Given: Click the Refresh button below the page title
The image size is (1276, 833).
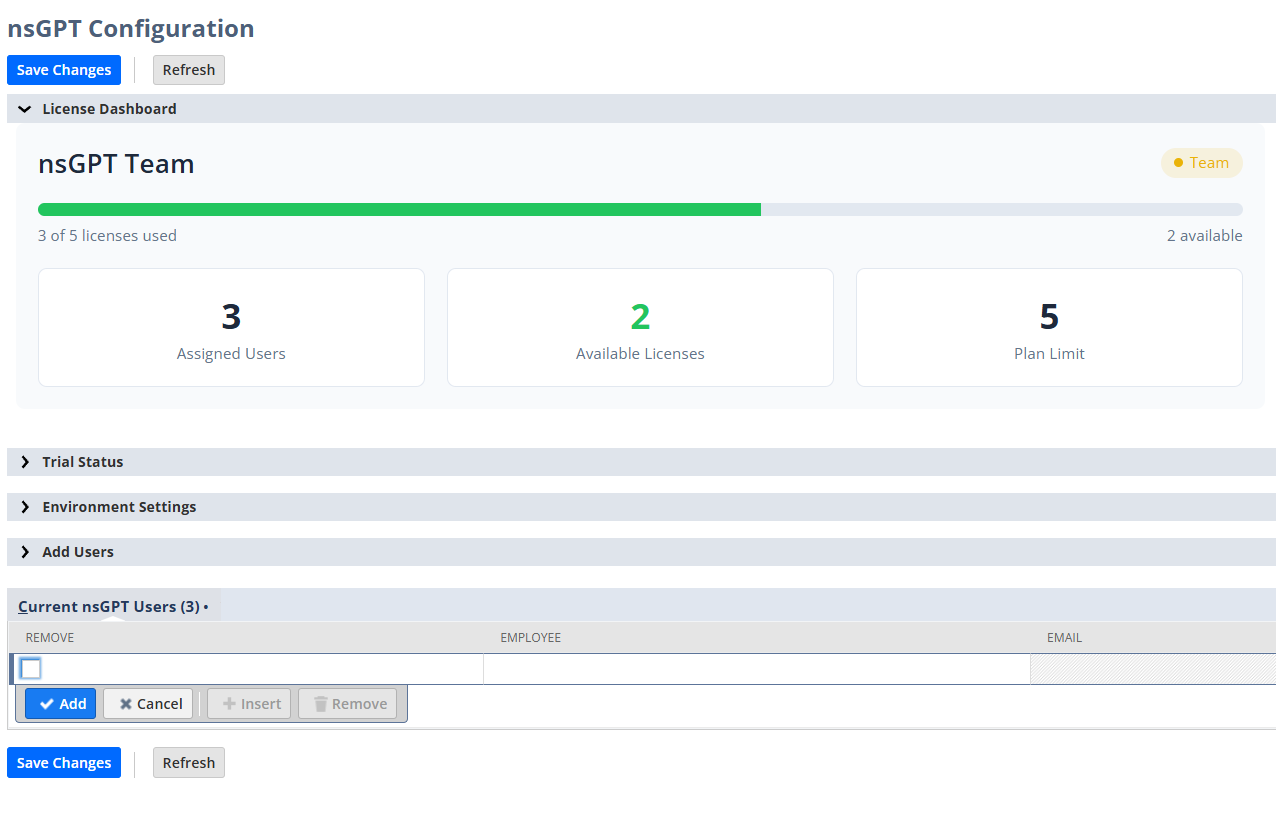Looking at the screenshot, I should point(188,69).
